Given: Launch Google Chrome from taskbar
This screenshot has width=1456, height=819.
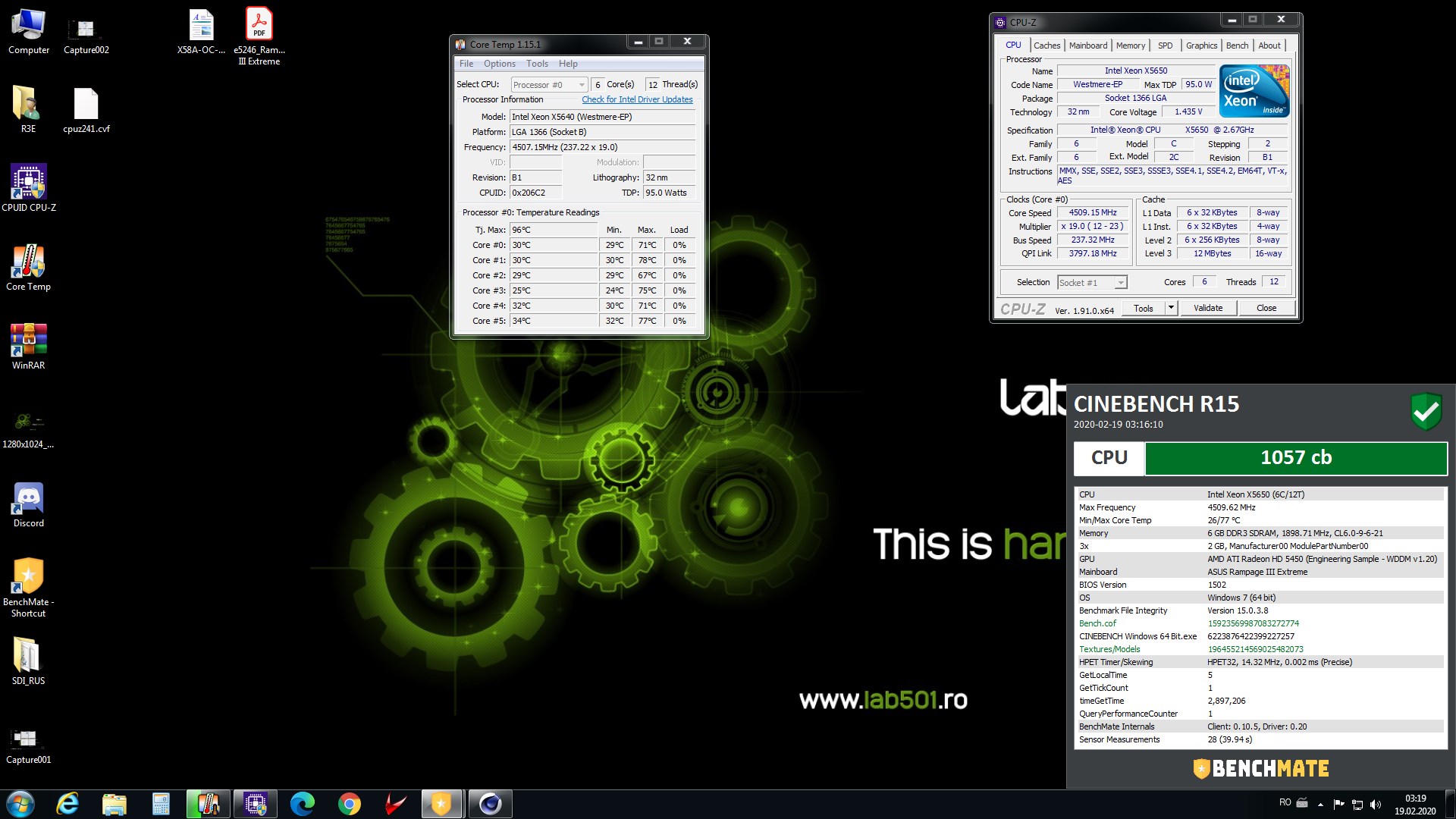Looking at the screenshot, I should [x=350, y=804].
